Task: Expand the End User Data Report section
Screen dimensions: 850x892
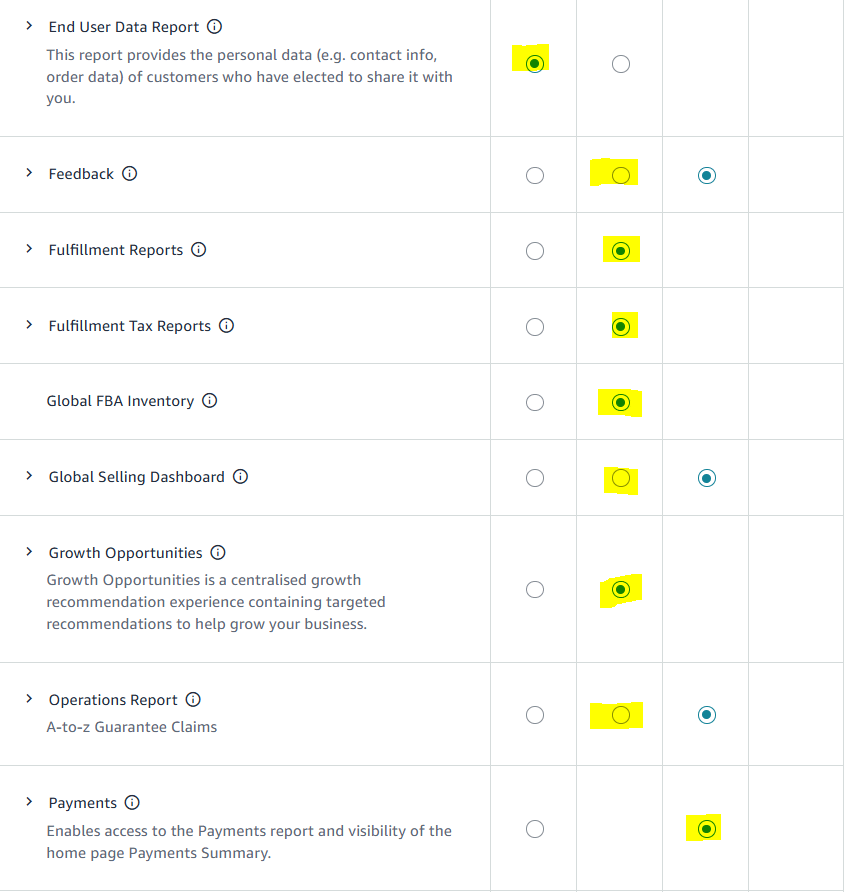Action: click(29, 26)
